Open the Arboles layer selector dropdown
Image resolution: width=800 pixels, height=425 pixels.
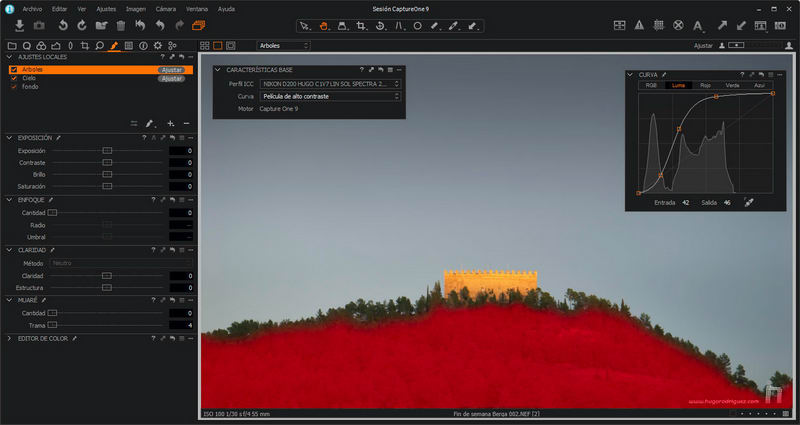click(x=283, y=46)
